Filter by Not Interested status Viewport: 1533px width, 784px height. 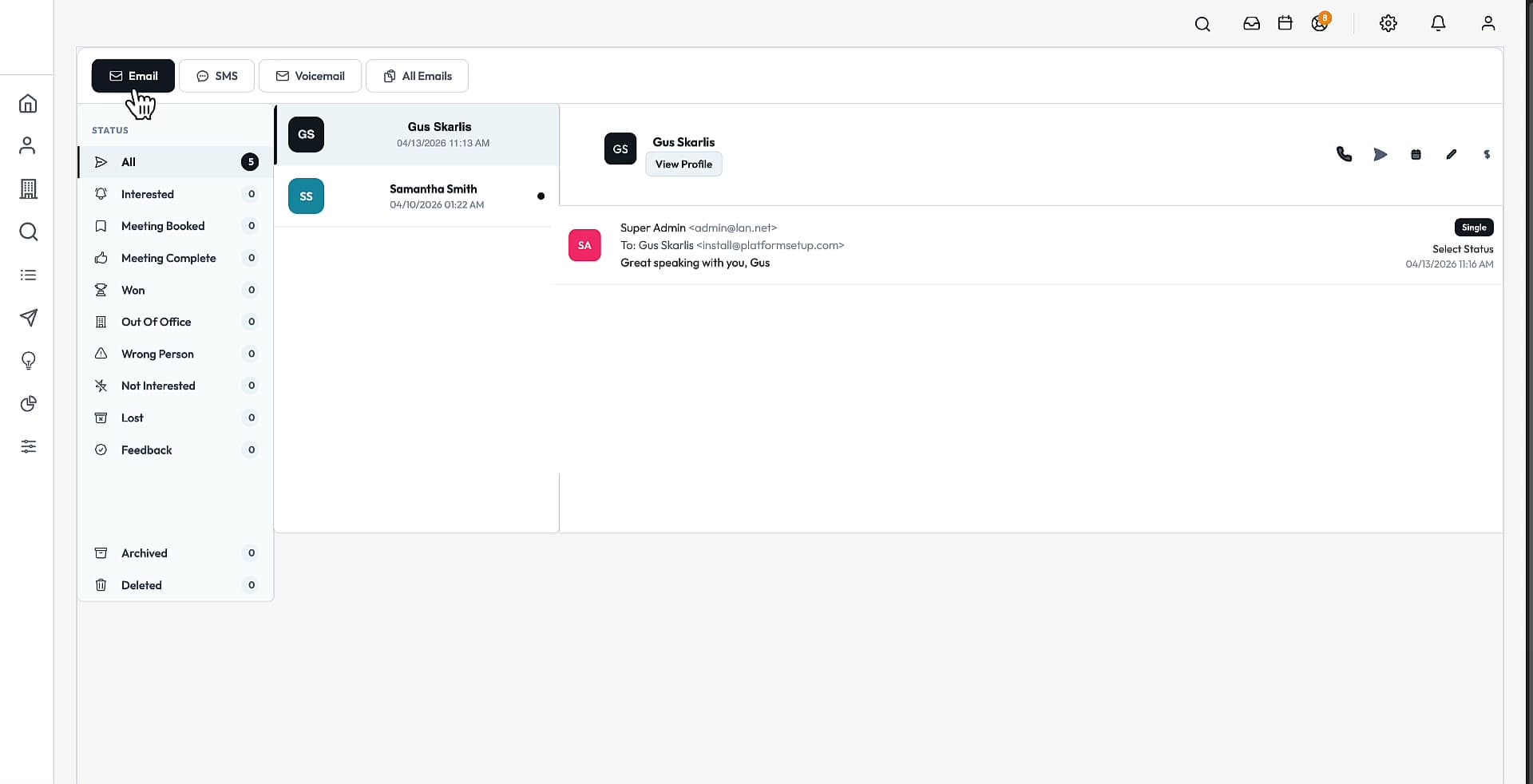click(x=176, y=386)
